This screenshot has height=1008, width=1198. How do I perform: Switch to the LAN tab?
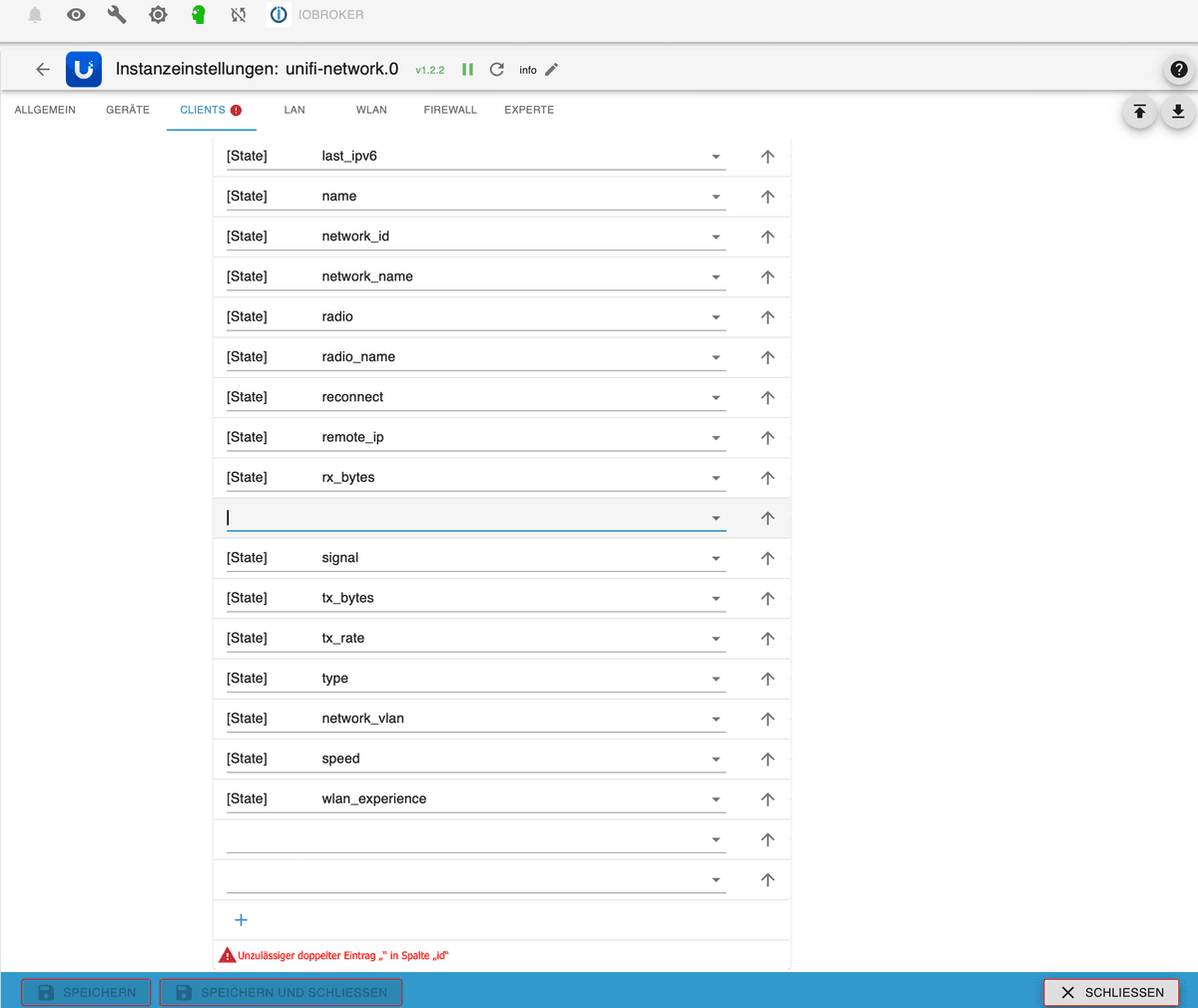295,110
